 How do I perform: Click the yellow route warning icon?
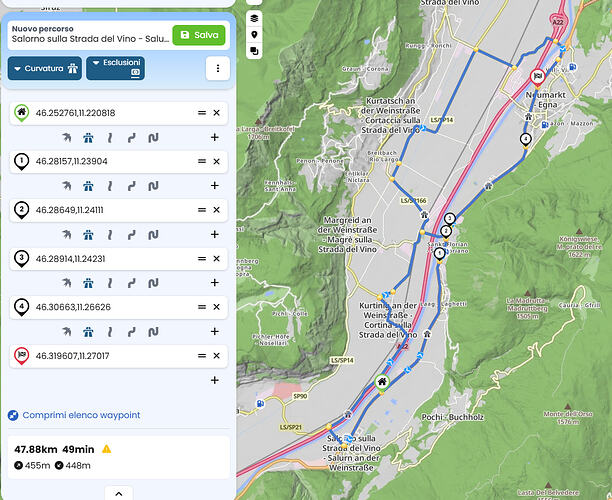click(x=106, y=449)
